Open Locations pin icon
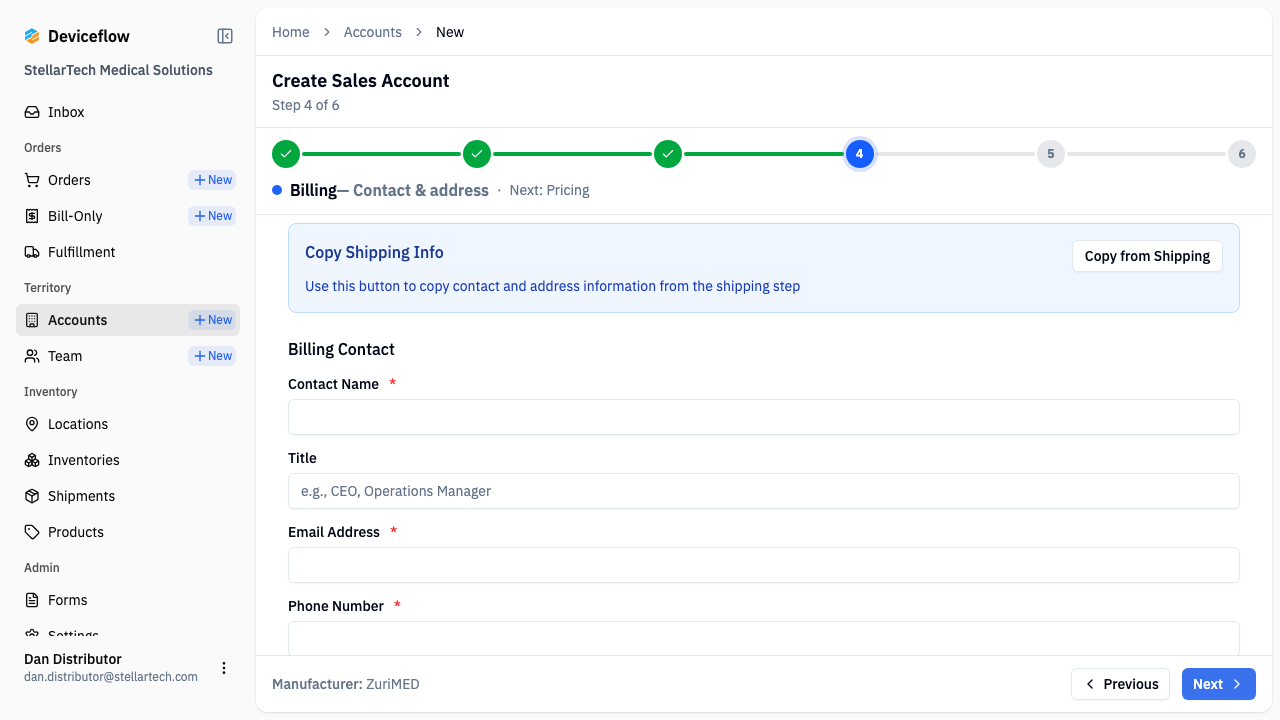This screenshot has height=720, width=1280. point(32,424)
